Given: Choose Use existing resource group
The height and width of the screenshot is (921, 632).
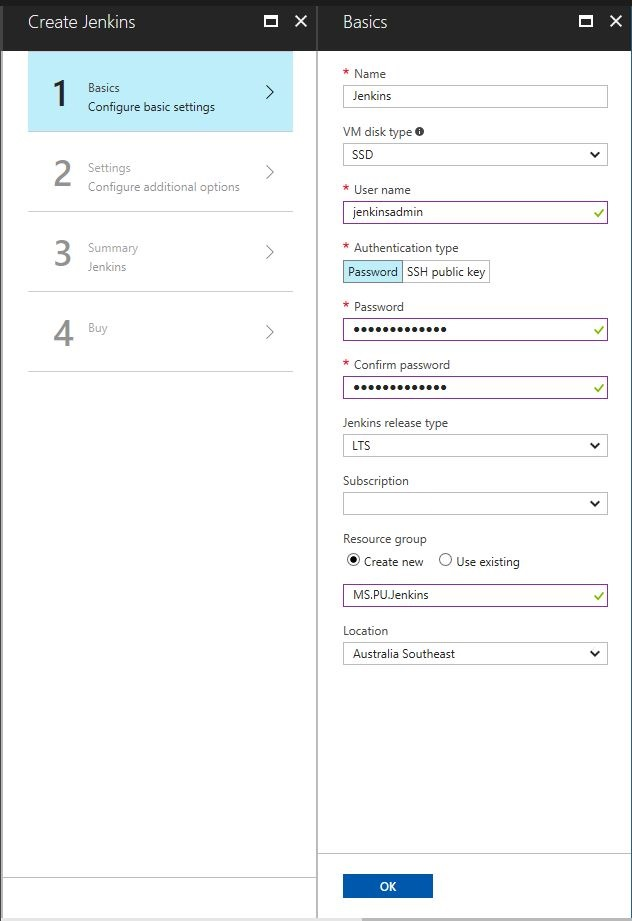Looking at the screenshot, I should point(445,561).
